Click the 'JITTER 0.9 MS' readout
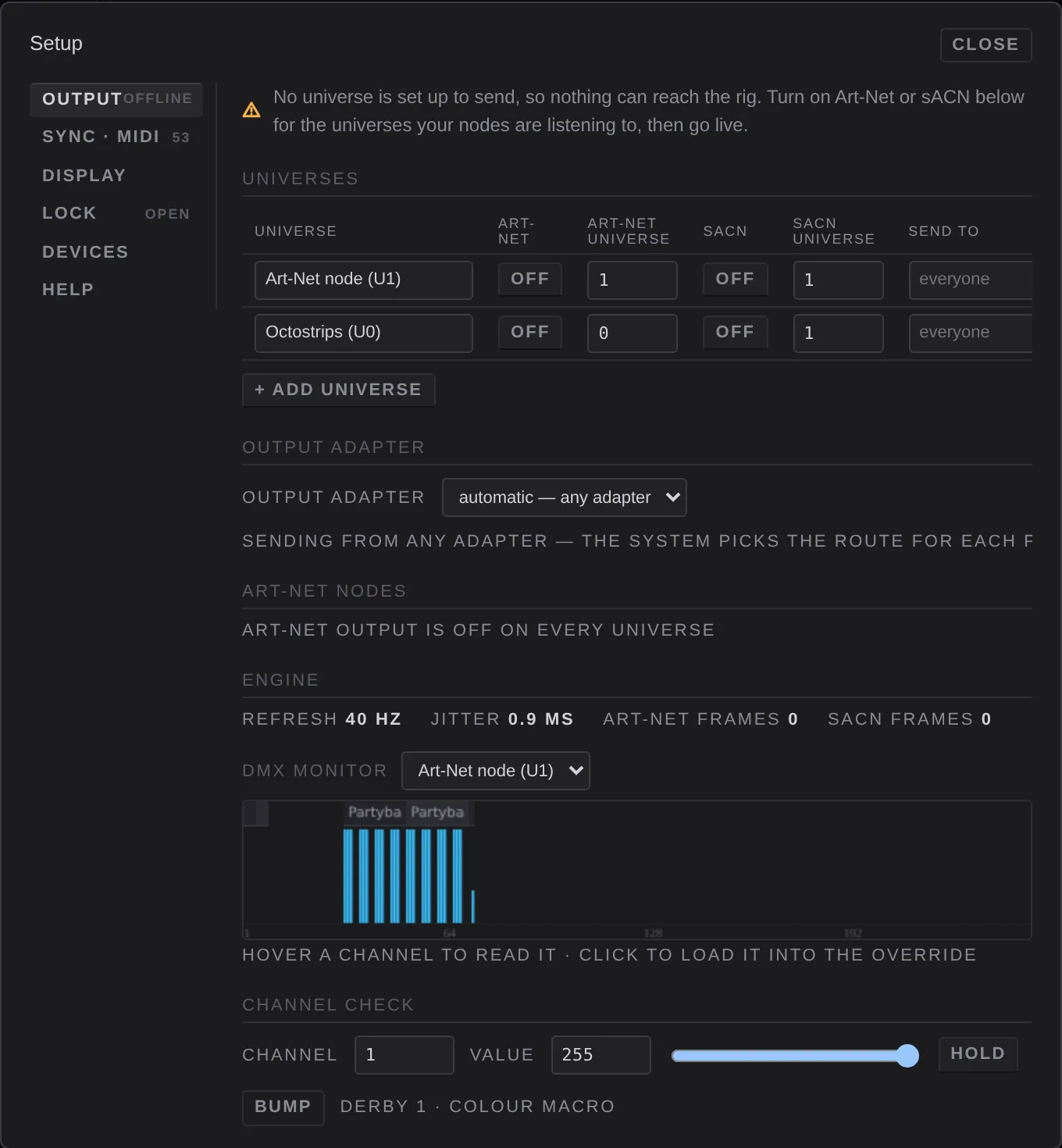Viewport: 1062px width, 1148px height. coord(502,719)
